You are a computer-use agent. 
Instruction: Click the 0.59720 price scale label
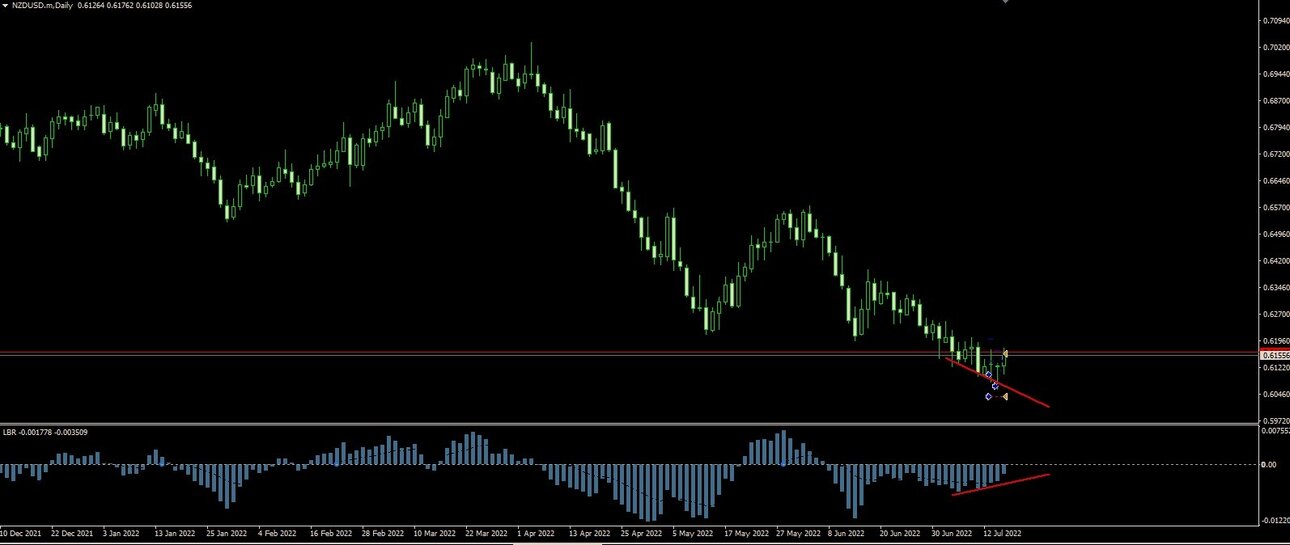pos(1275,420)
